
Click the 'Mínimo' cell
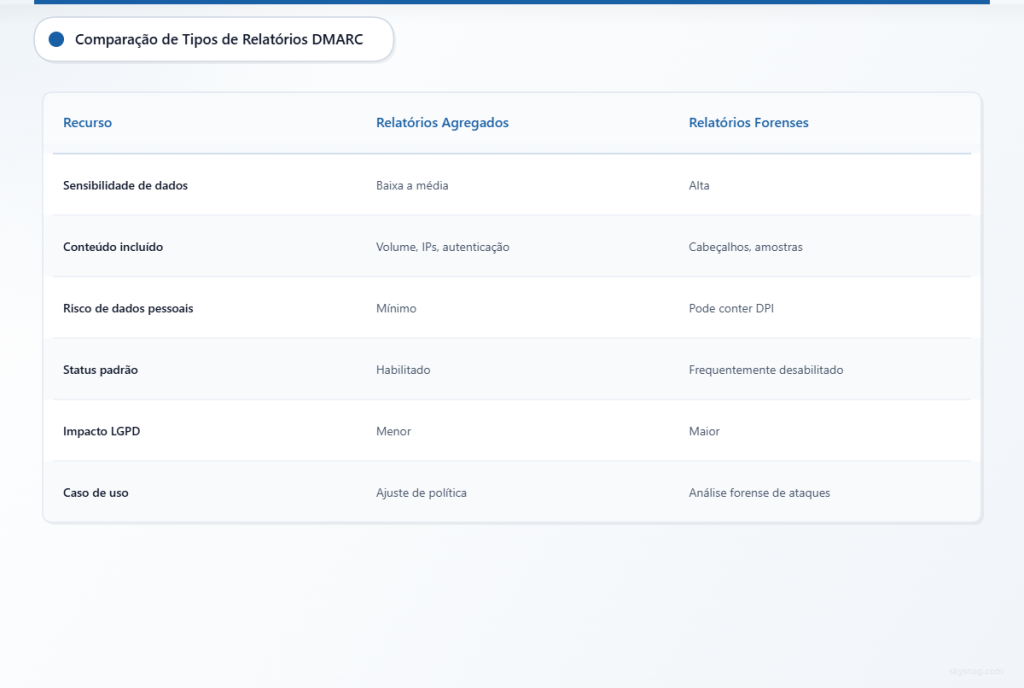tap(396, 308)
